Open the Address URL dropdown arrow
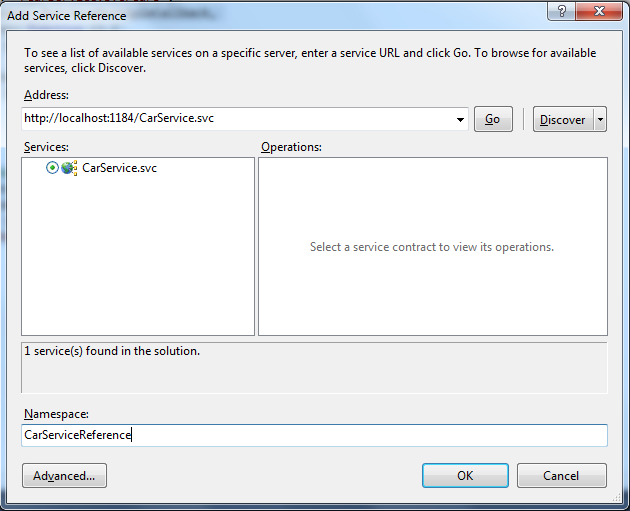The image size is (630, 511). click(460, 119)
